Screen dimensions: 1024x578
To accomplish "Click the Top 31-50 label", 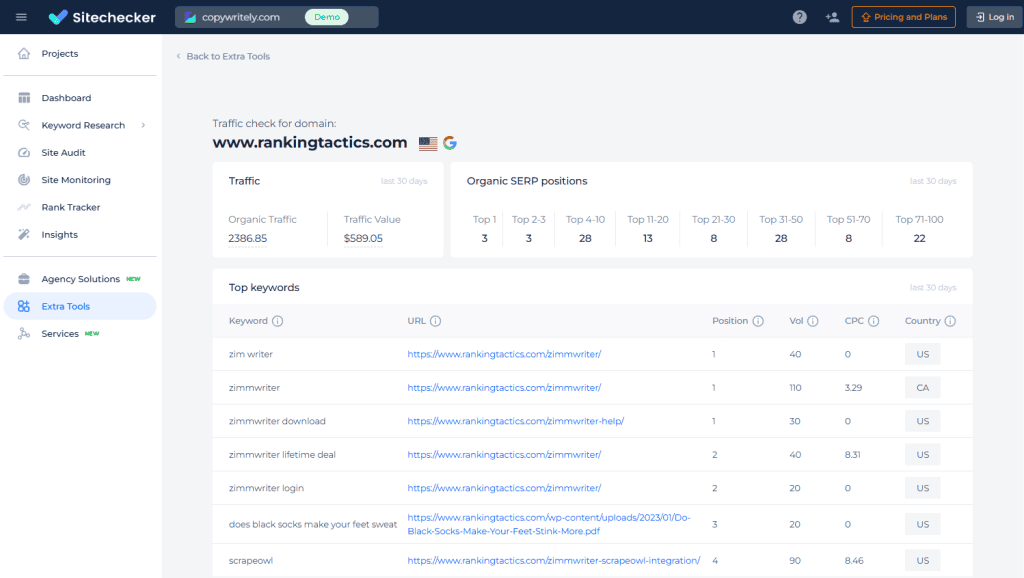I will pyautogui.click(x=781, y=219).
